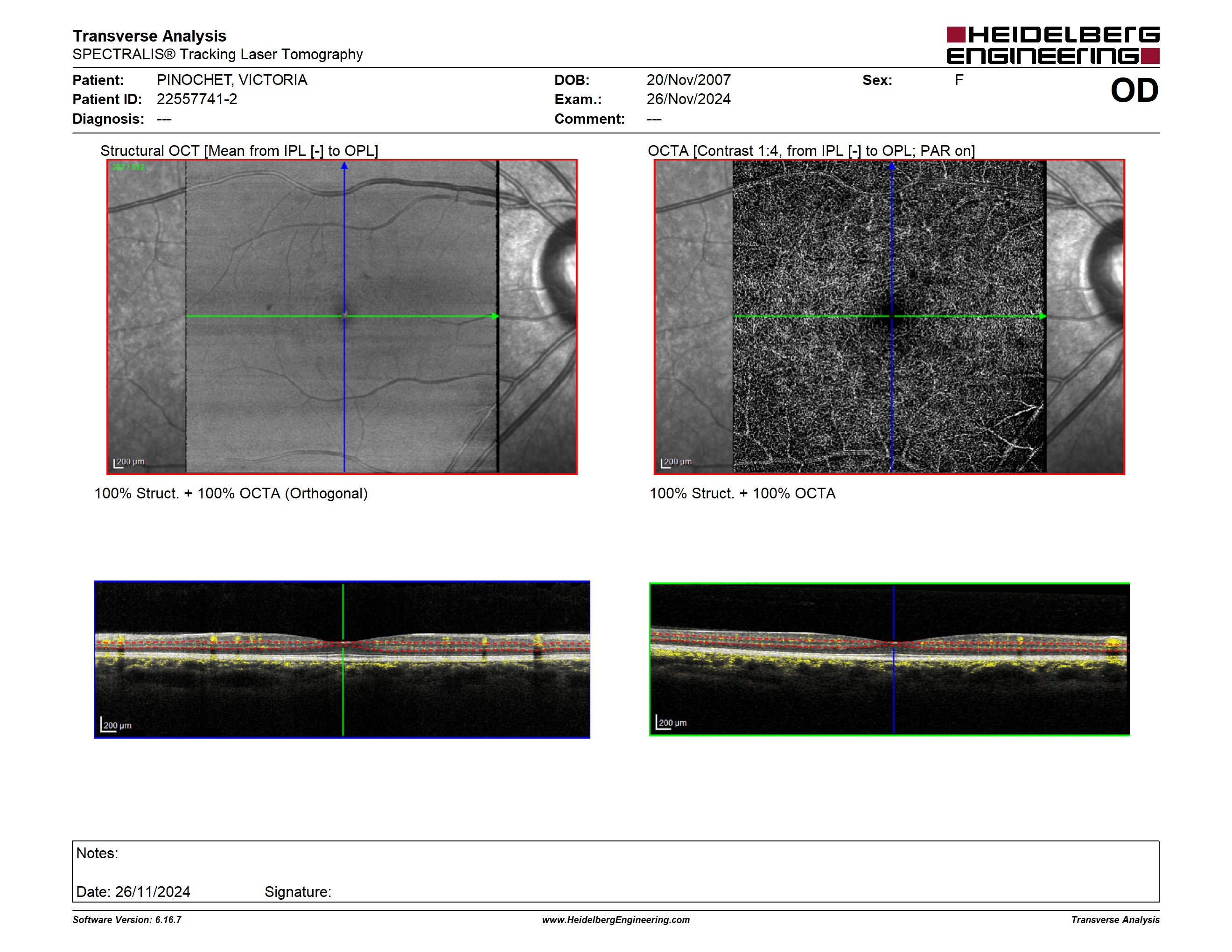Screen dimensions: 1232x952
Task: Click the 'Notes:' field
Action: (x=97, y=854)
